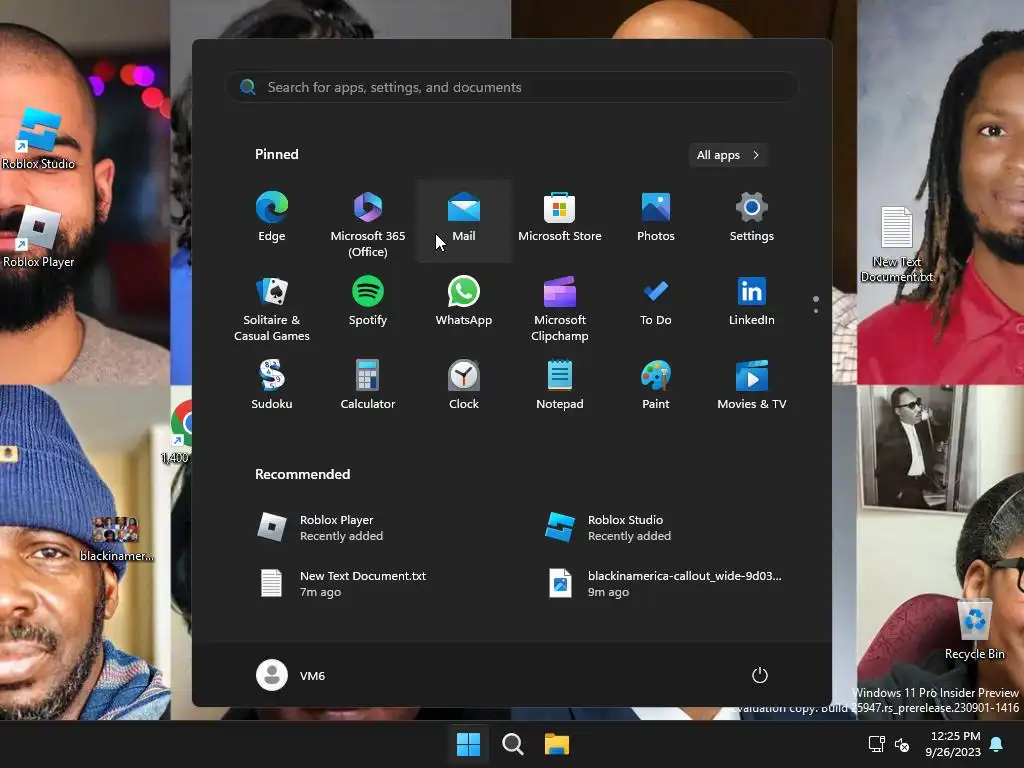Open Paint app

pos(656,385)
